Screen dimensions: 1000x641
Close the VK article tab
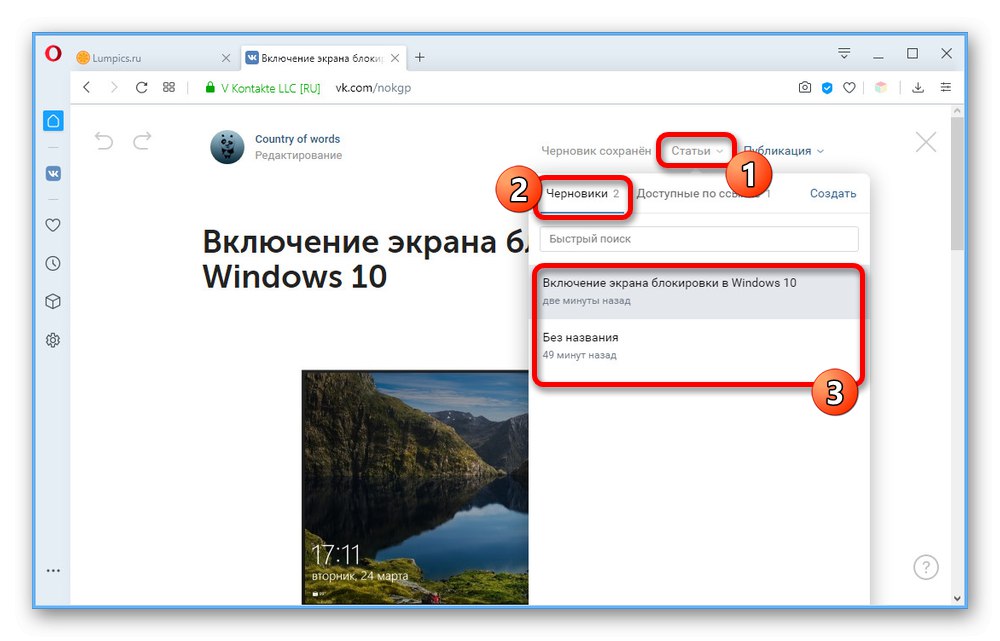pyautogui.click(x=395, y=58)
